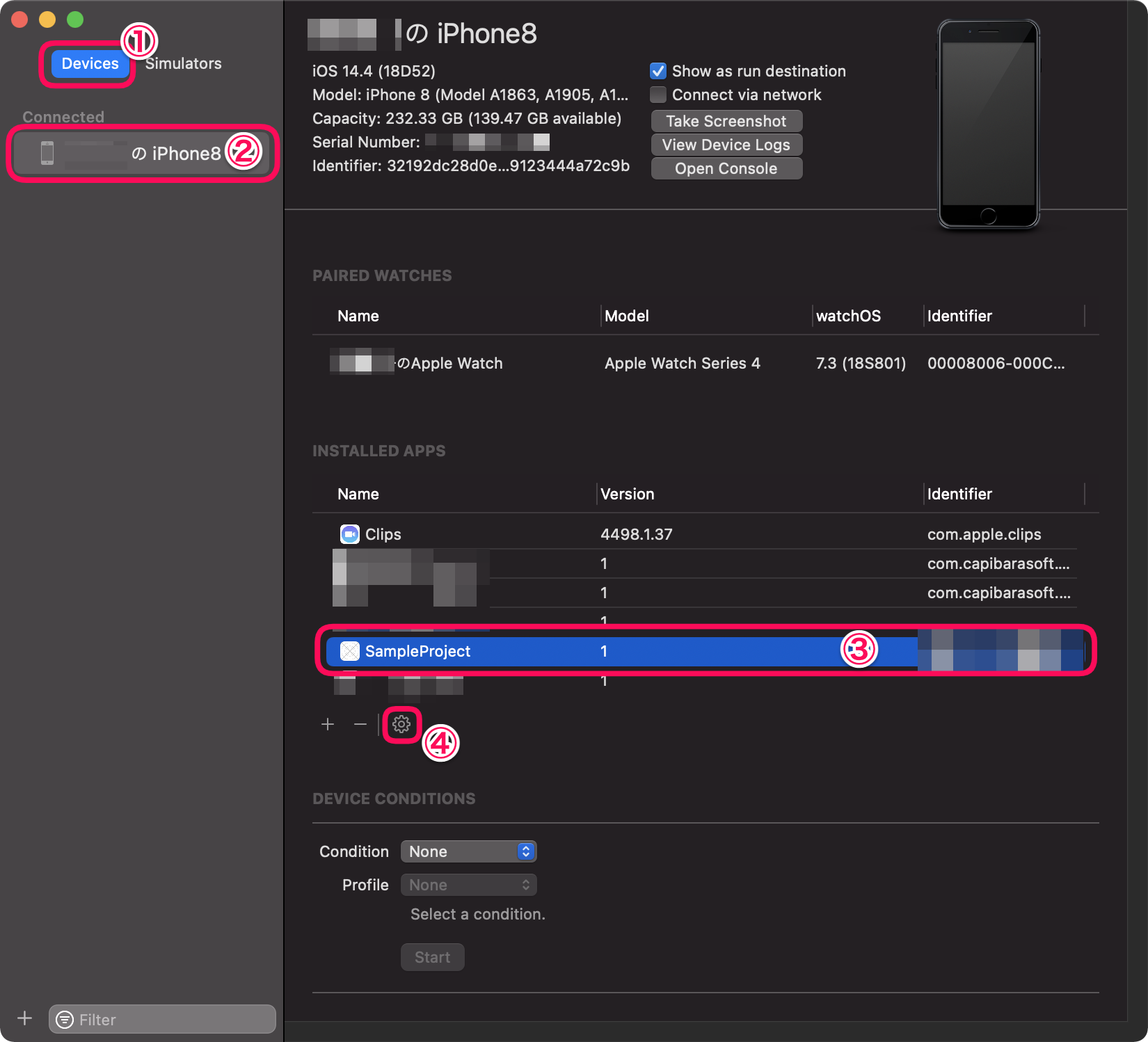Focus the Filter input field
This screenshot has height=1042, width=1148.
click(162, 1020)
